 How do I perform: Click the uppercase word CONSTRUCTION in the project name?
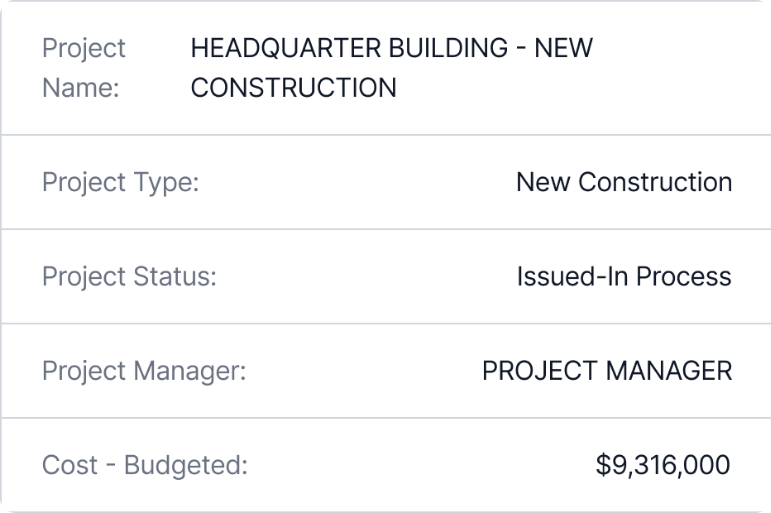[x=293, y=88]
